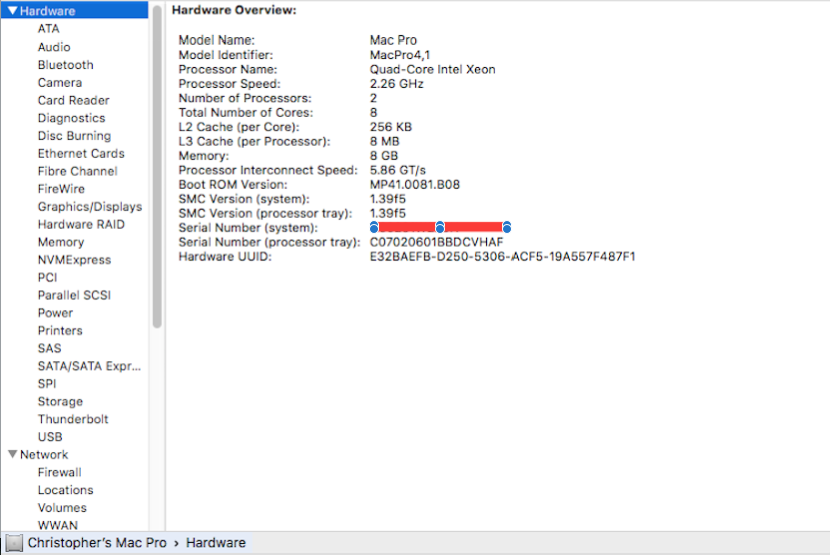Click the Mac Pro model name value
The height and width of the screenshot is (555, 830).
[x=393, y=40]
